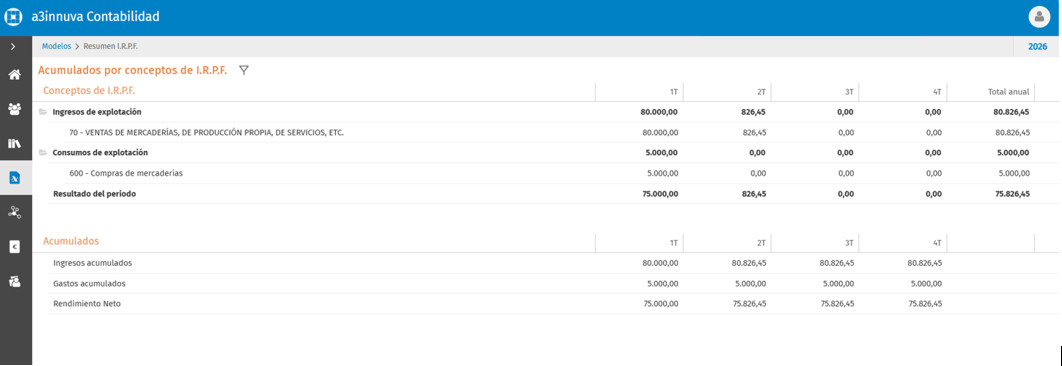
Task: Navigate to Modelos breadcrumb link
Action: tap(56, 46)
